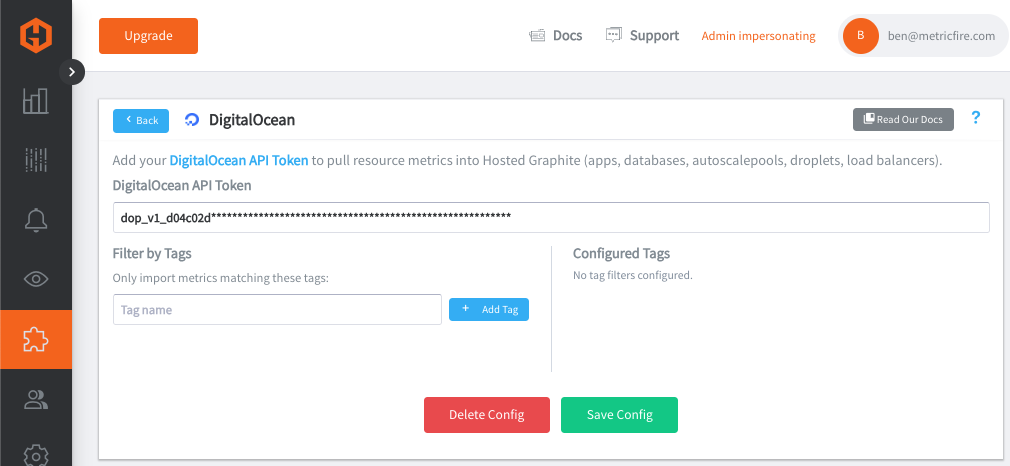
Task: Select the puzzle piece add-ons icon
Action: pos(35,339)
